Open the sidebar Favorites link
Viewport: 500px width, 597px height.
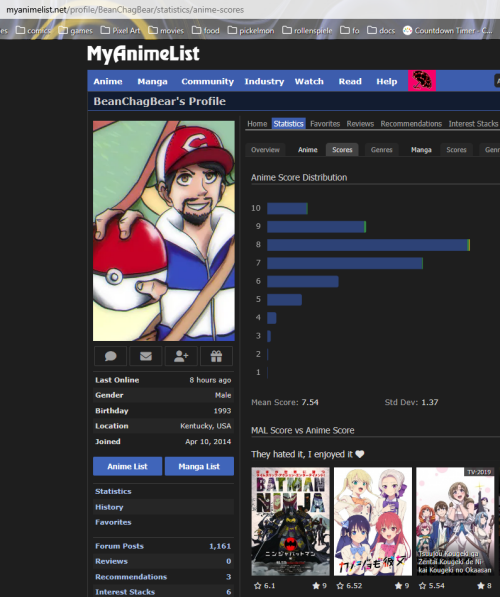(113, 522)
